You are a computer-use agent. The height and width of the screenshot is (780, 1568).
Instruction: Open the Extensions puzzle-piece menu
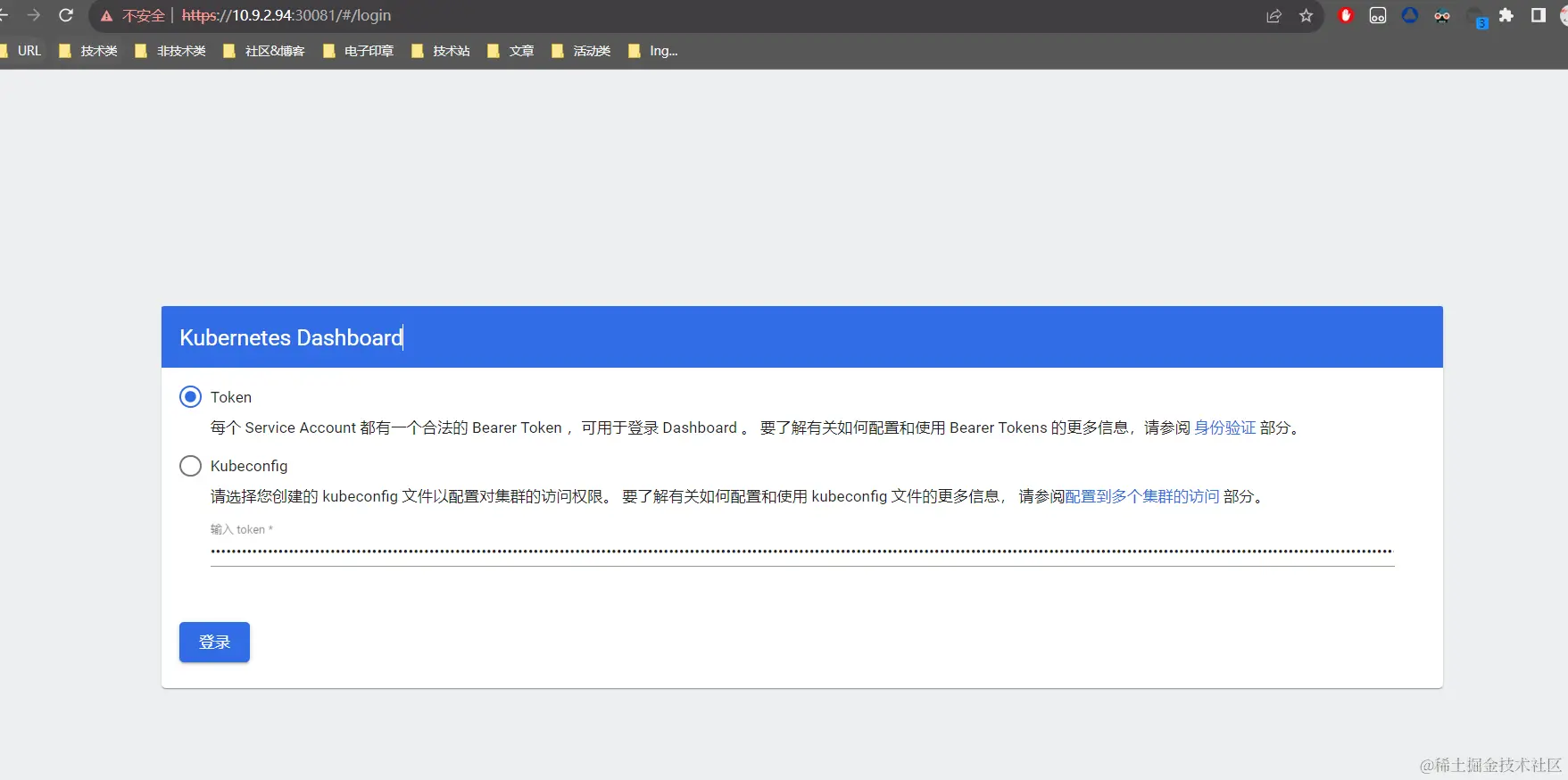pos(1506,15)
